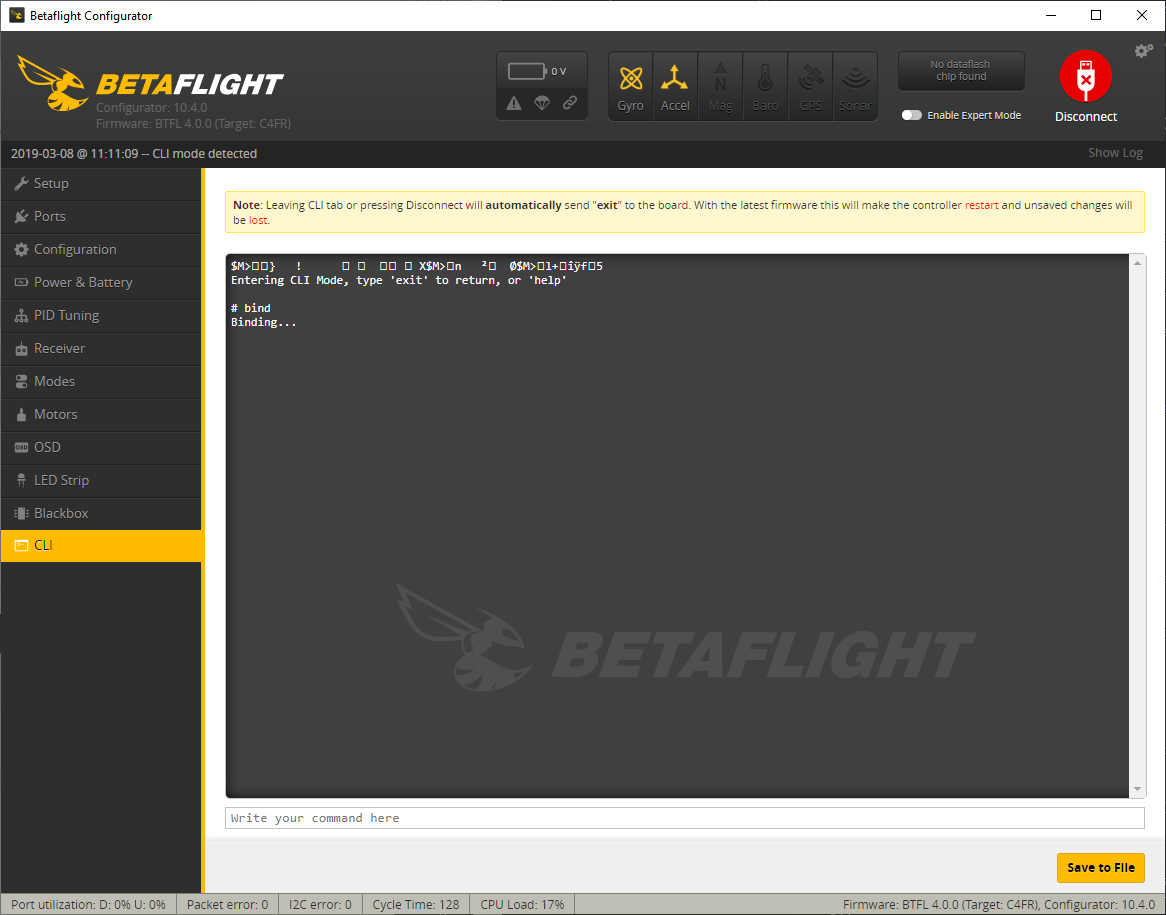Click the 'Cycle Time: 128' status entry

[x=416, y=905]
